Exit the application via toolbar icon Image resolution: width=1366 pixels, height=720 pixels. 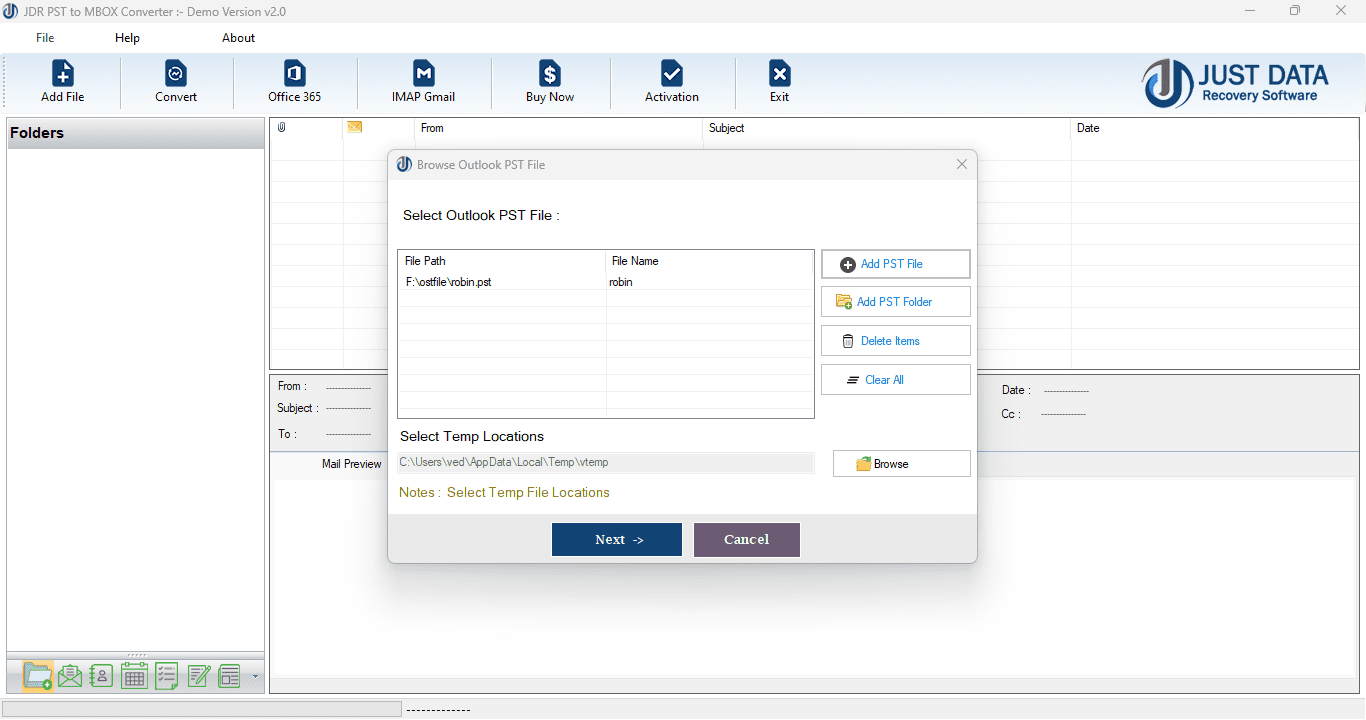click(x=779, y=80)
